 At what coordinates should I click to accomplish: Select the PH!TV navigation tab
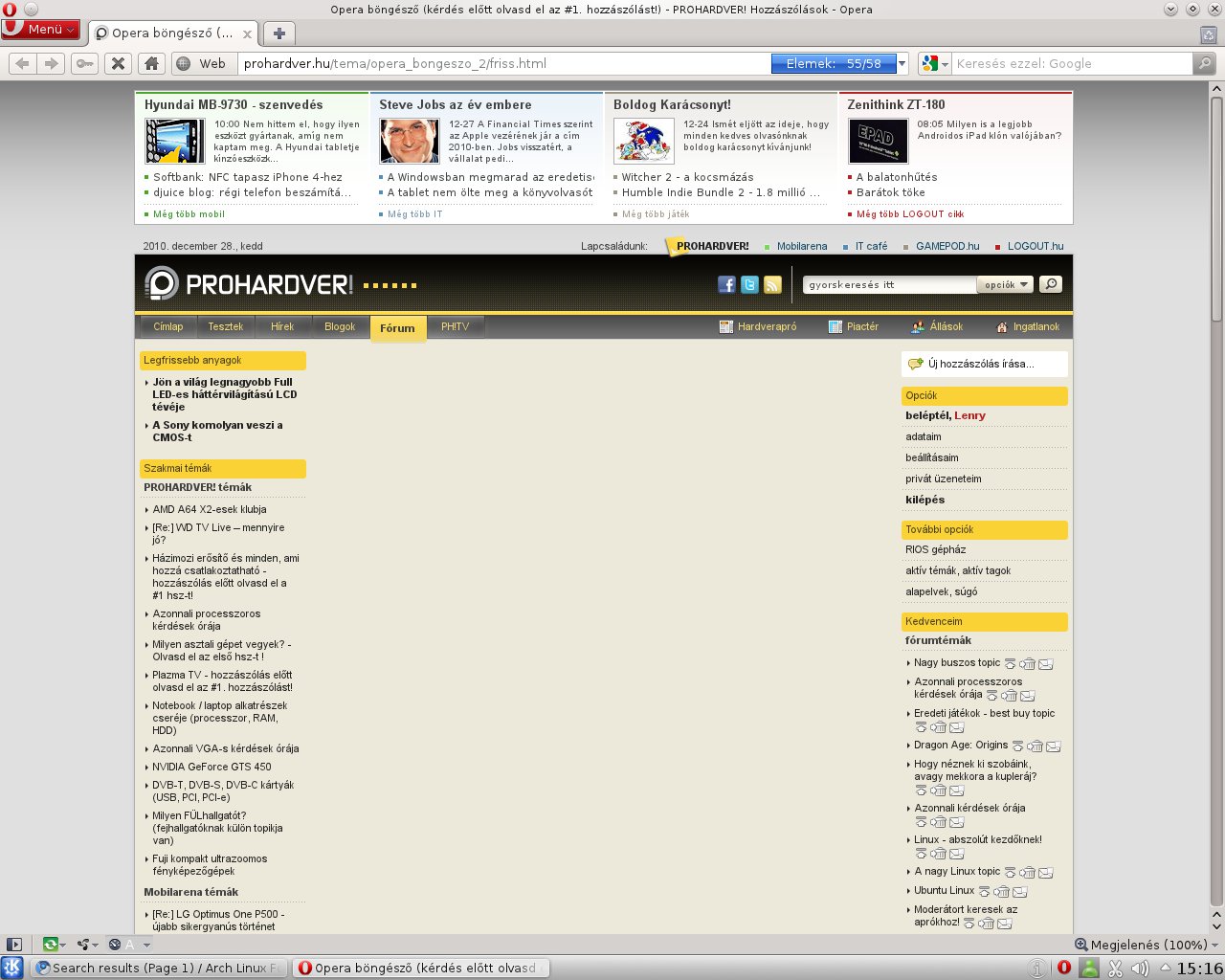tap(456, 327)
